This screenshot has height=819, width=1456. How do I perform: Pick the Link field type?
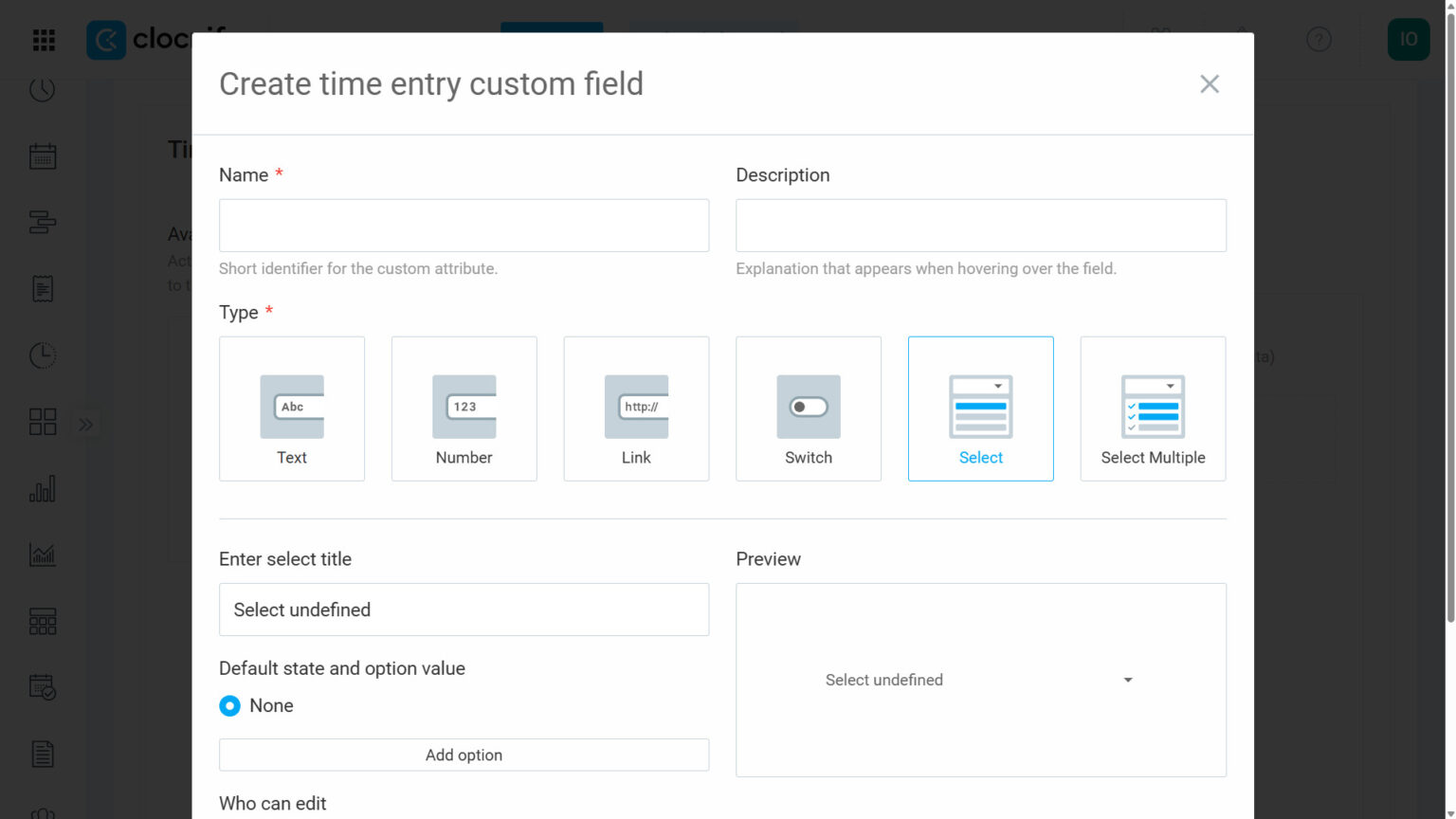coord(636,409)
